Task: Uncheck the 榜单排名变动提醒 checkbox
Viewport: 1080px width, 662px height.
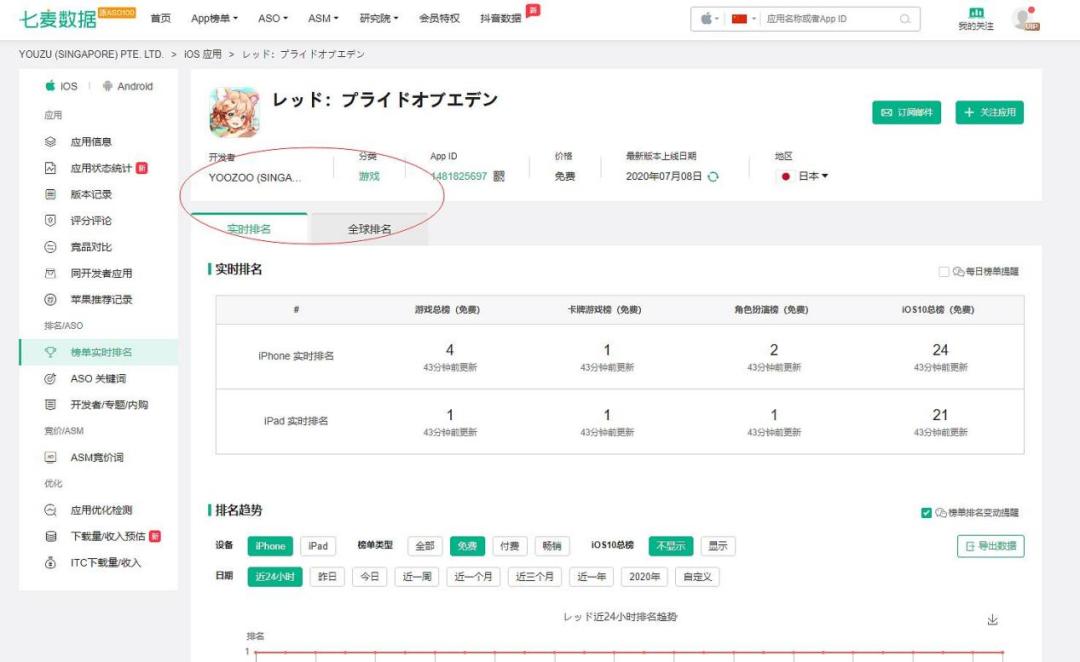Action: click(926, 513)
